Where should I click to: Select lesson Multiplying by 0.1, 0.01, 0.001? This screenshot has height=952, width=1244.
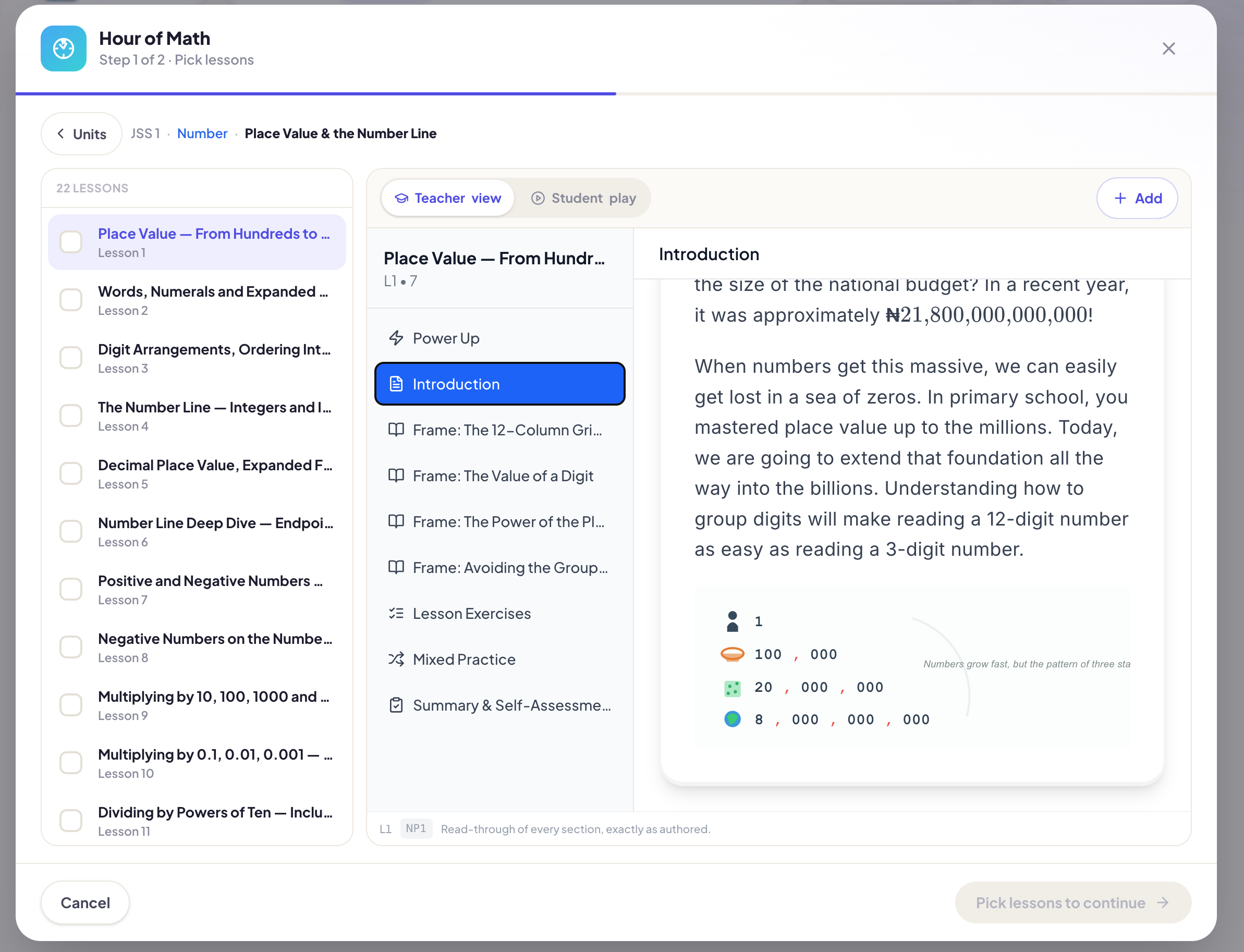click(x=197, y=762)
